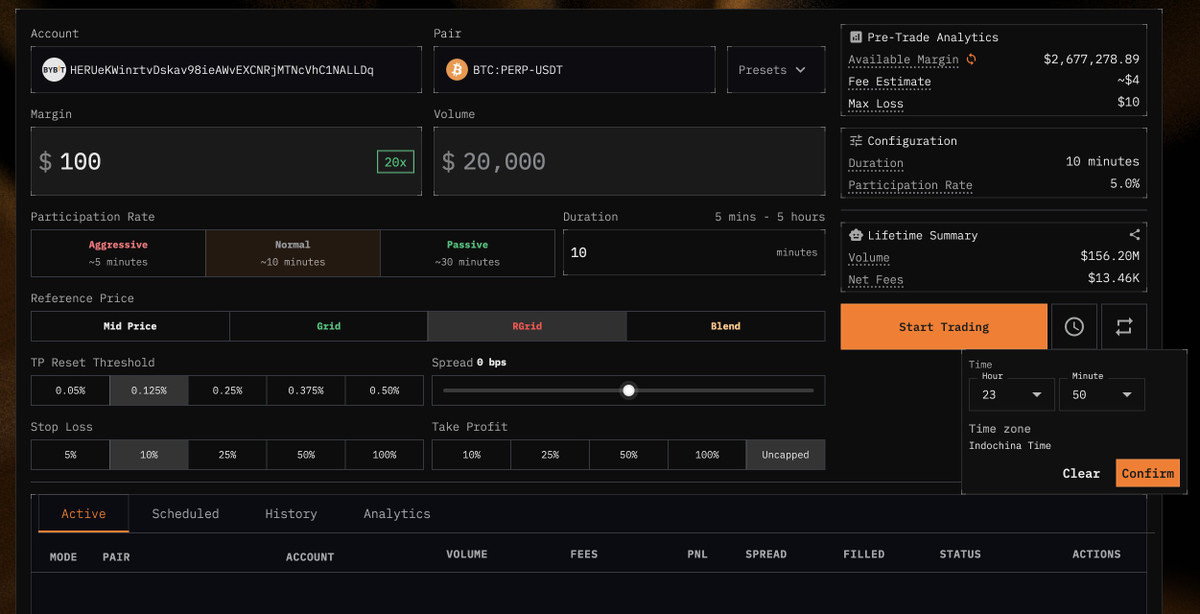Choose Blend reference price
The width and height of the screenshot is (1200, 614).
[726, 326]
